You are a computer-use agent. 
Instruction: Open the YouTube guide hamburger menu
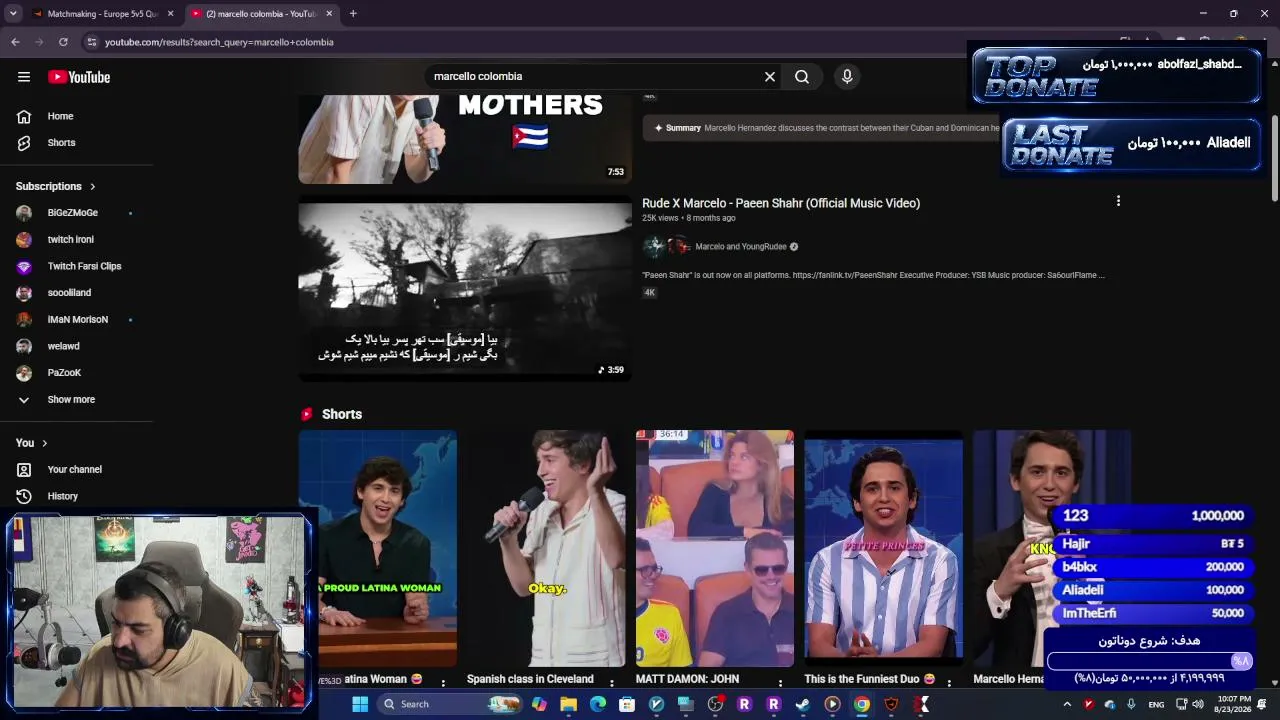(24, 77)
